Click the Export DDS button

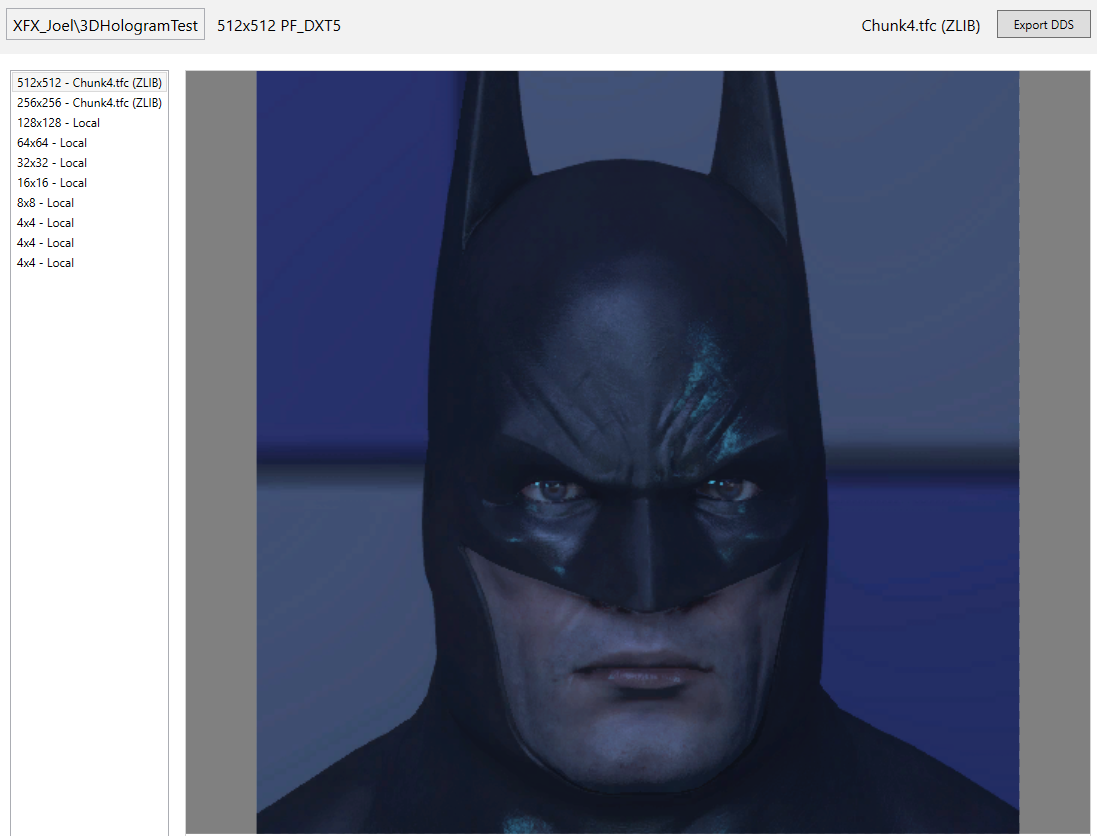[x=1043, y=24]
